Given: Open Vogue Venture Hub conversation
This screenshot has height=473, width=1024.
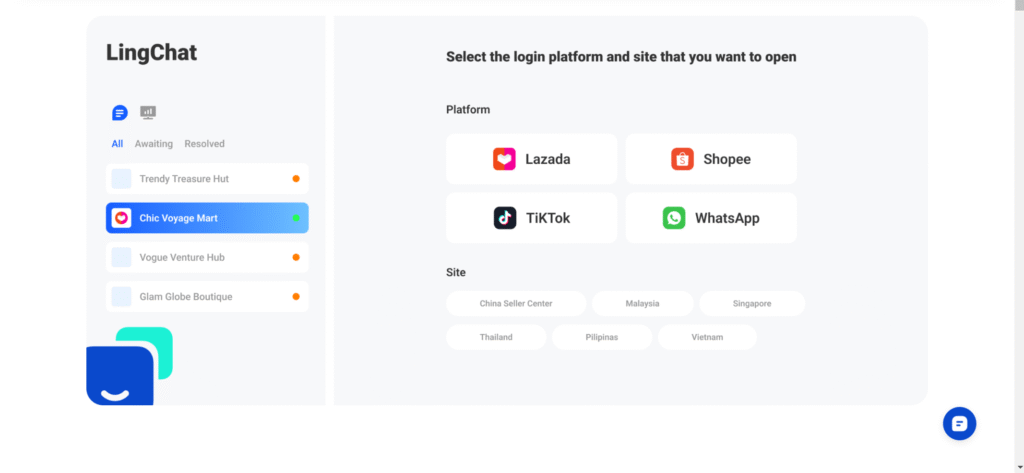Looking at the screenshot, I should pos(207,257).
